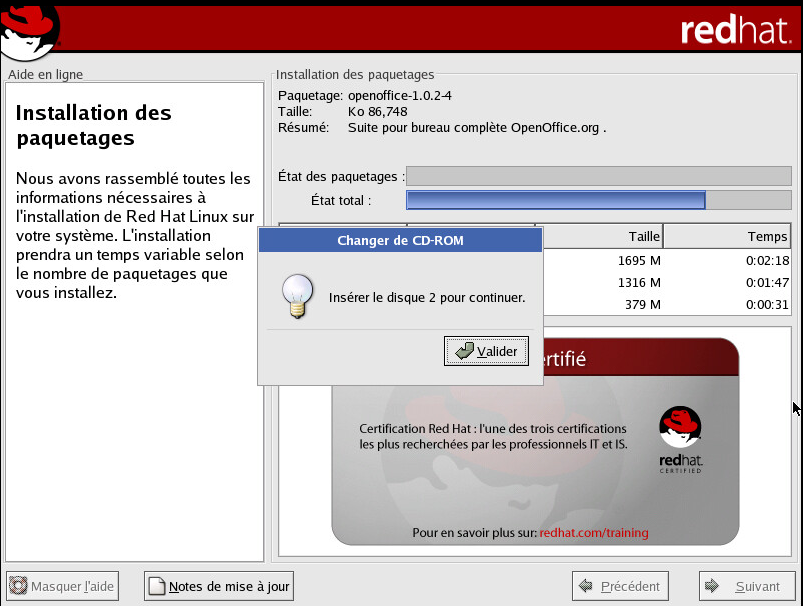Select the table row showing 1316 M
The width and height of the screenshot is (803, 606).
665,282
